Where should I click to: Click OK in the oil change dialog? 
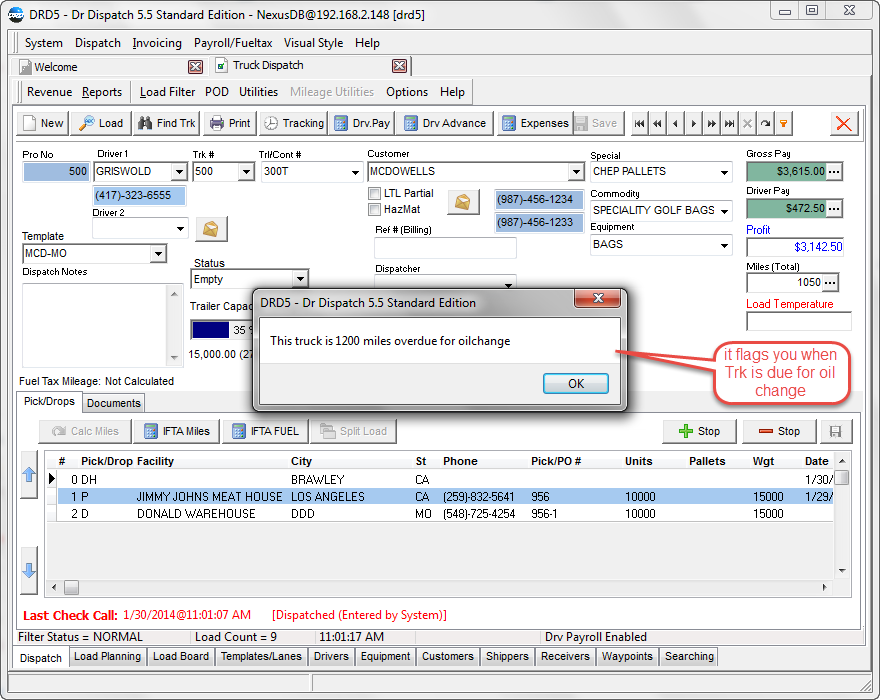click(576, 383)
